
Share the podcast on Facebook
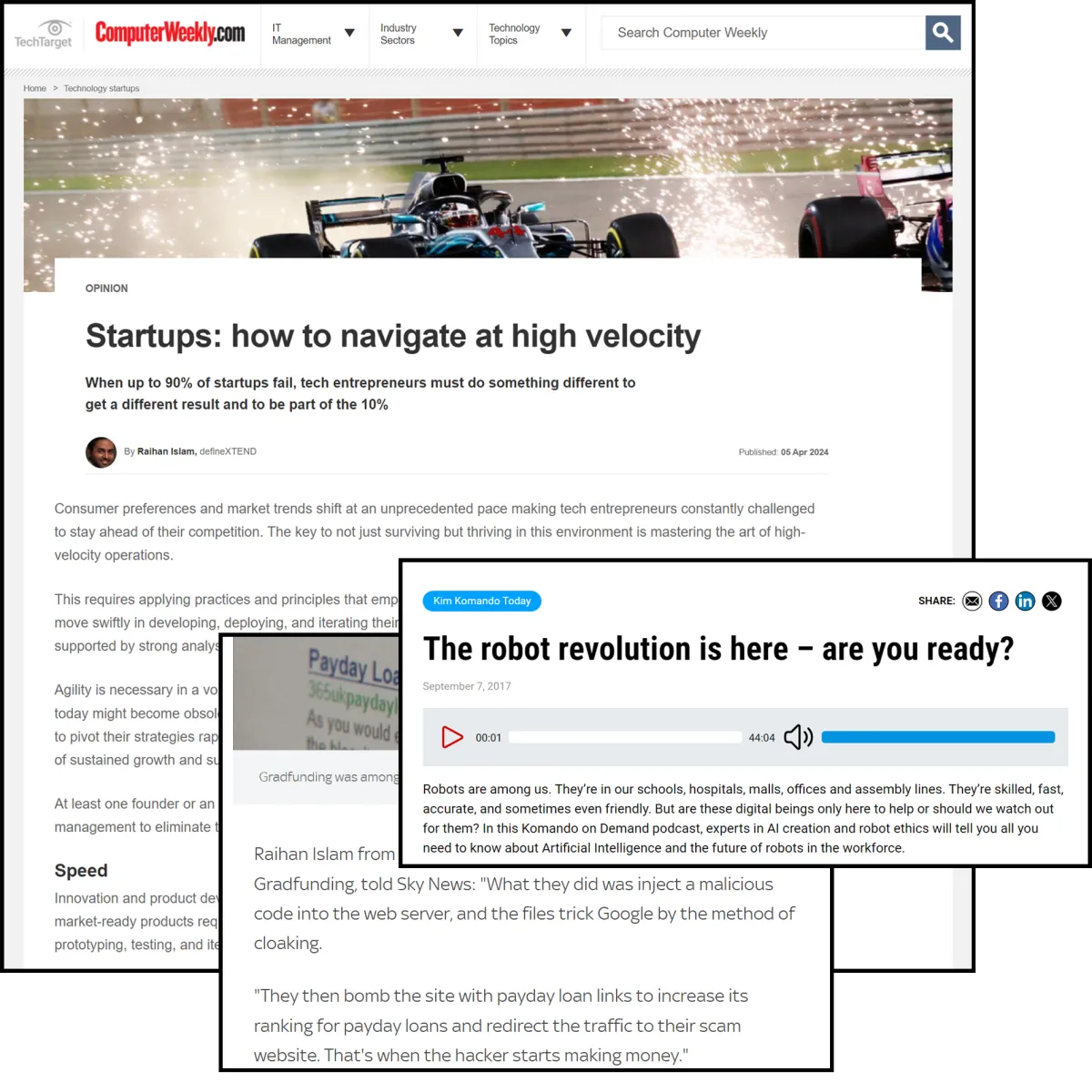[998, 601]
